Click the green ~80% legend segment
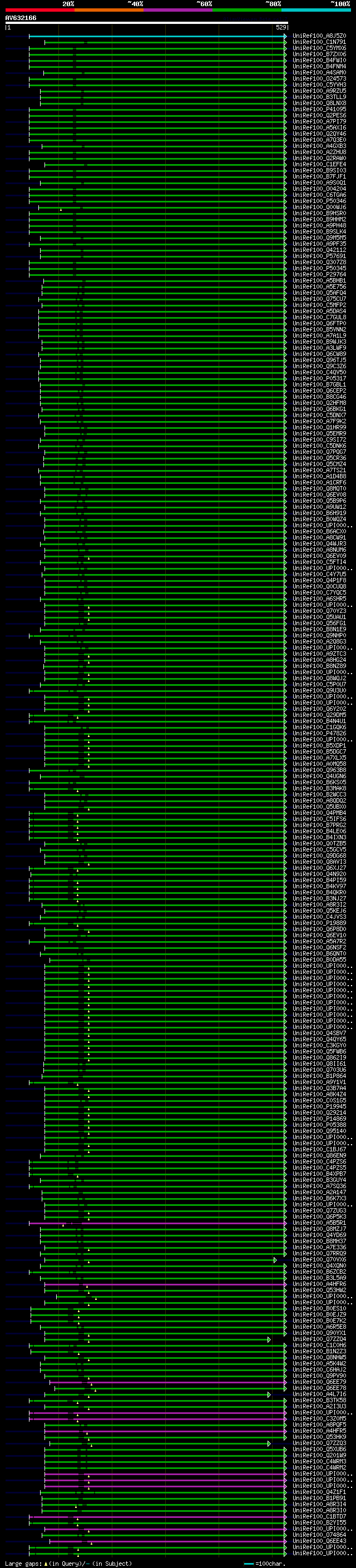This screenshot has height=1568, width=356. click(x=247, y=10)
